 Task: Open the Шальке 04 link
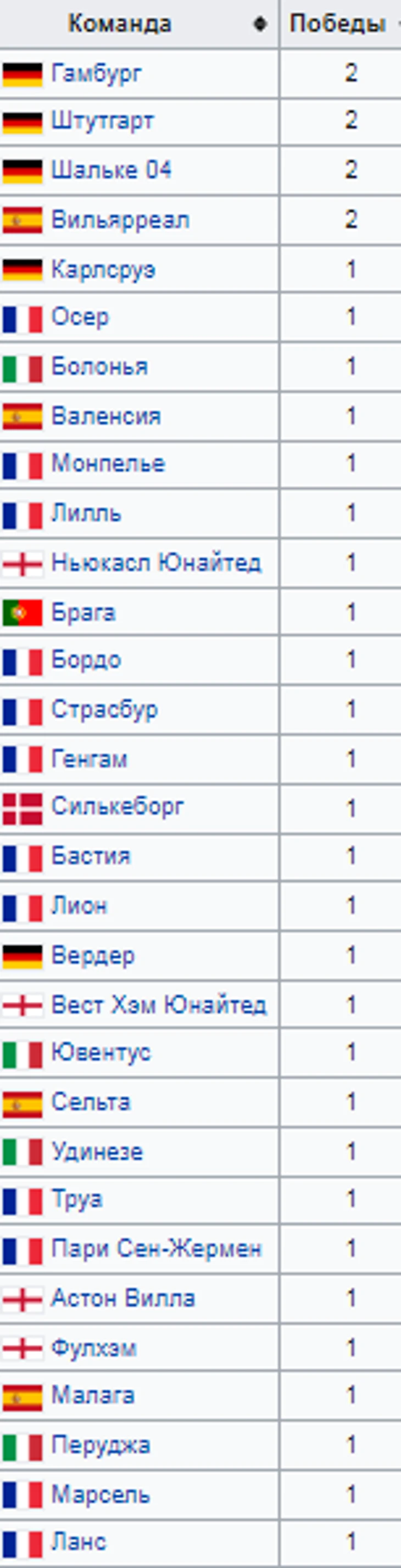111,170
